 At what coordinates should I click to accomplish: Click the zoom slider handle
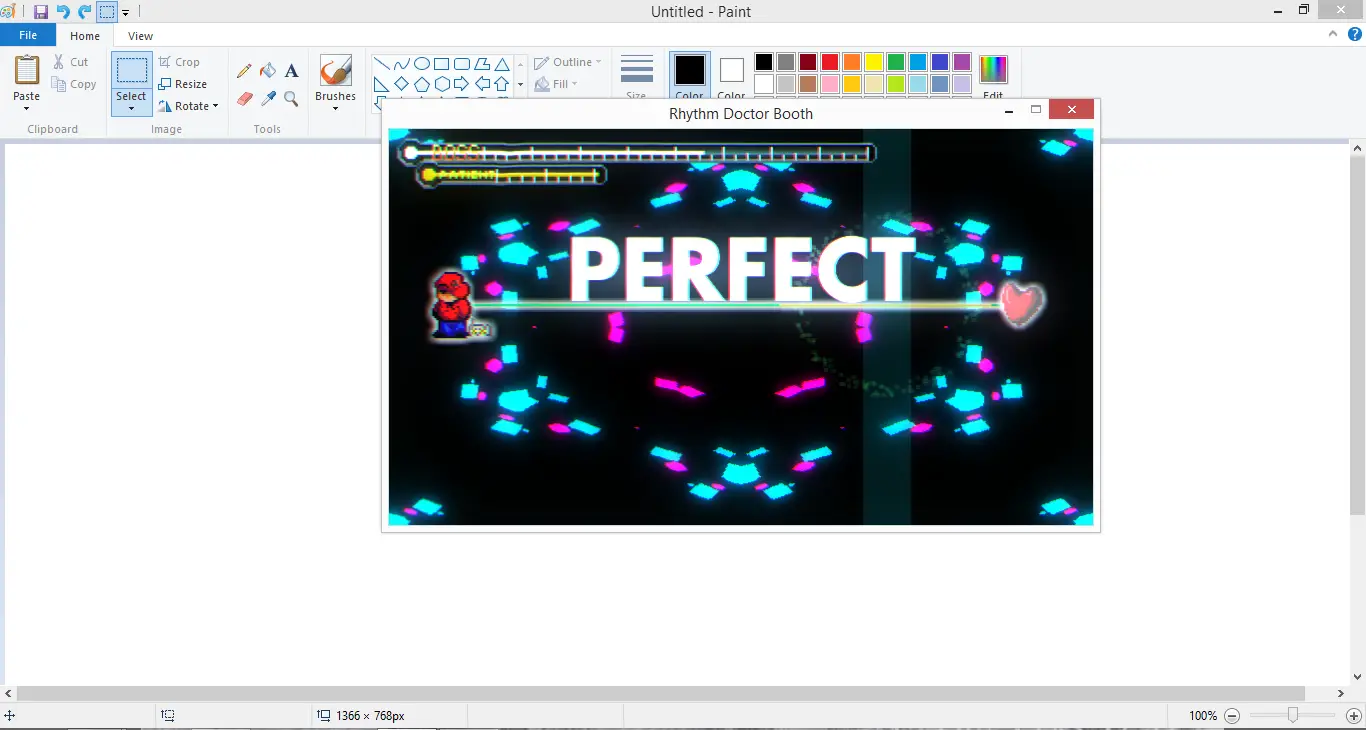click(1293, 715)
